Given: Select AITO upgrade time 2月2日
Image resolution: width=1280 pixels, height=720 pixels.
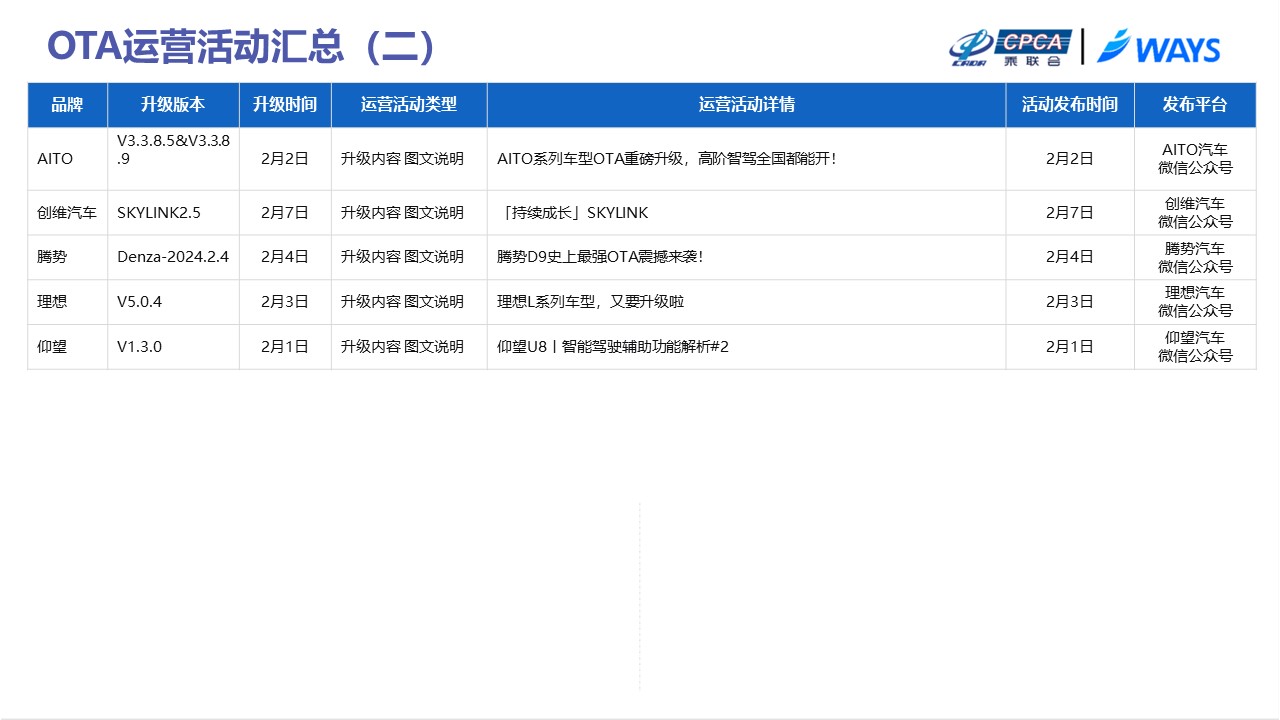Looking at the screenshot, I should [285, 159].
